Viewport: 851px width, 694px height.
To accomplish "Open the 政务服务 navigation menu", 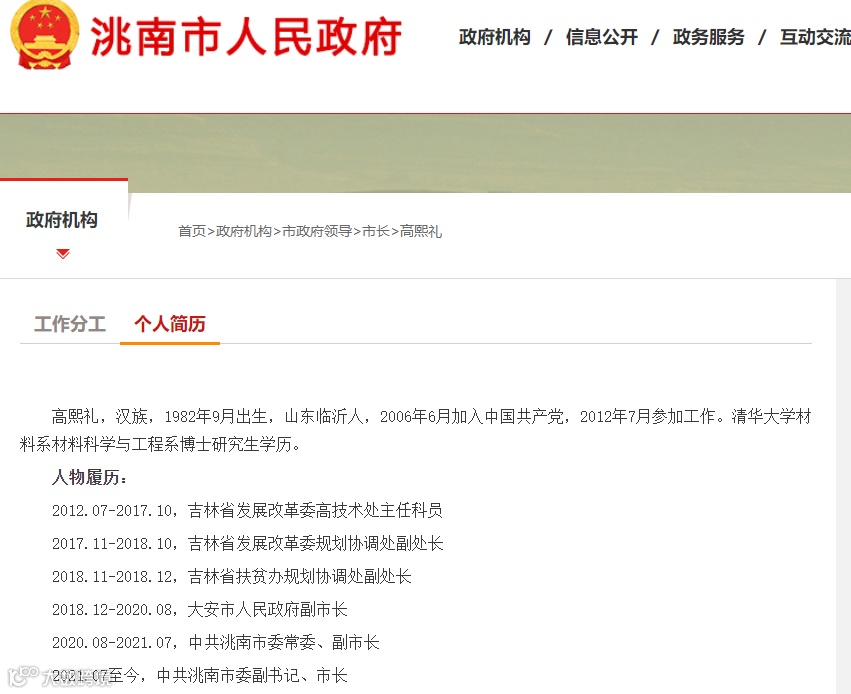I will click(x=708, y=37).
